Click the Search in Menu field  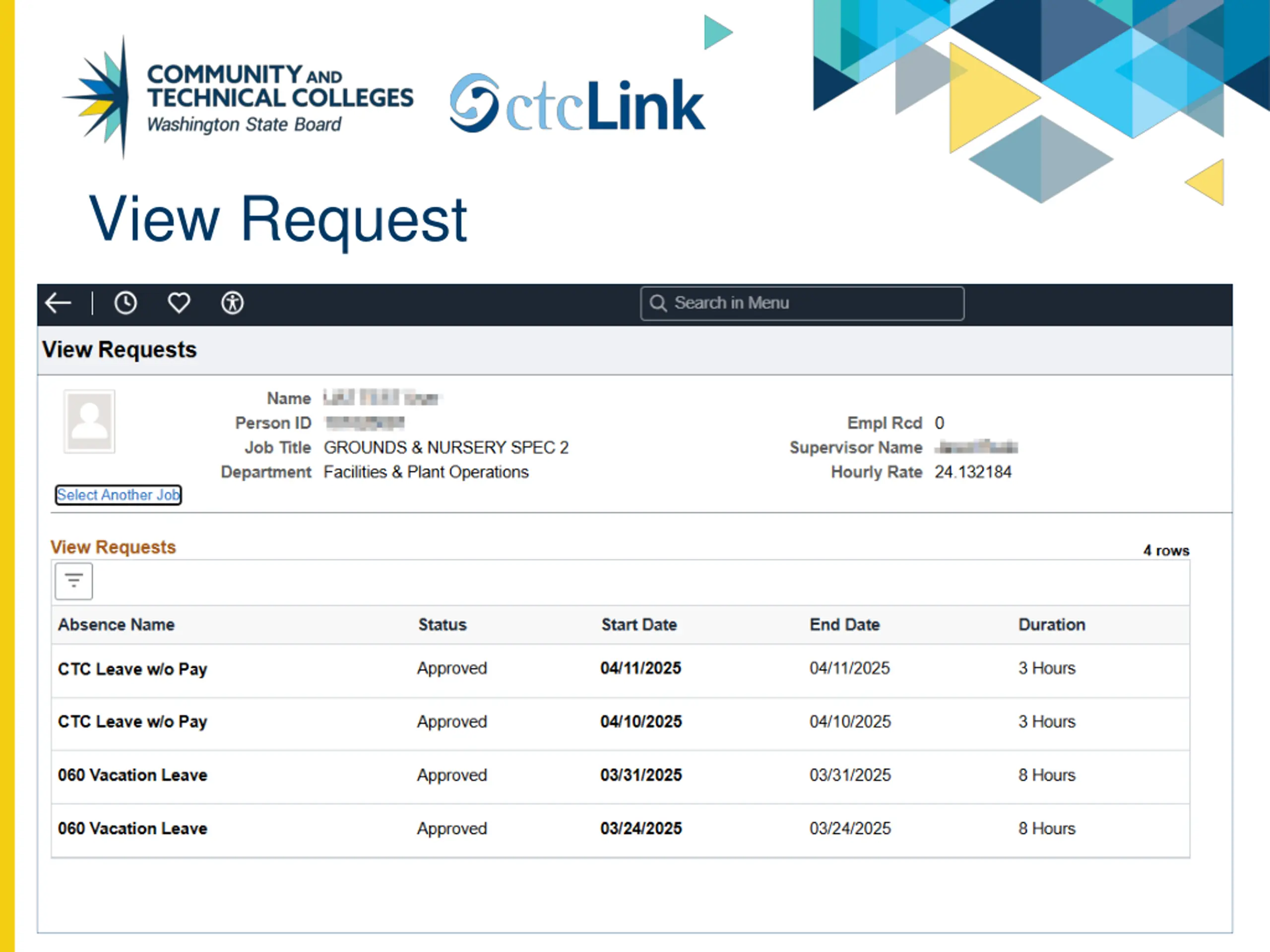[802, 303]
